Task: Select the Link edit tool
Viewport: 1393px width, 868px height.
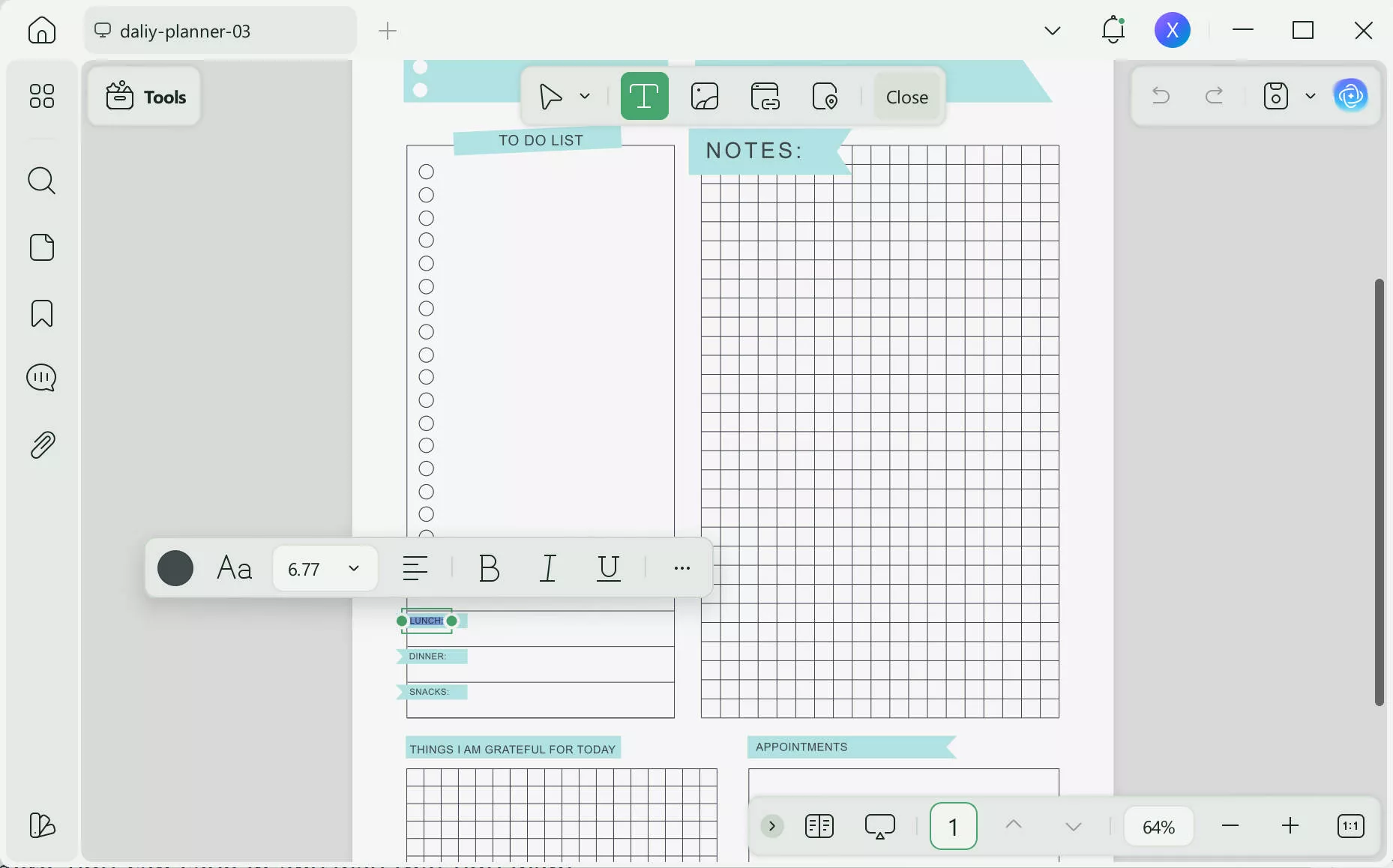Action: [765, 97]
